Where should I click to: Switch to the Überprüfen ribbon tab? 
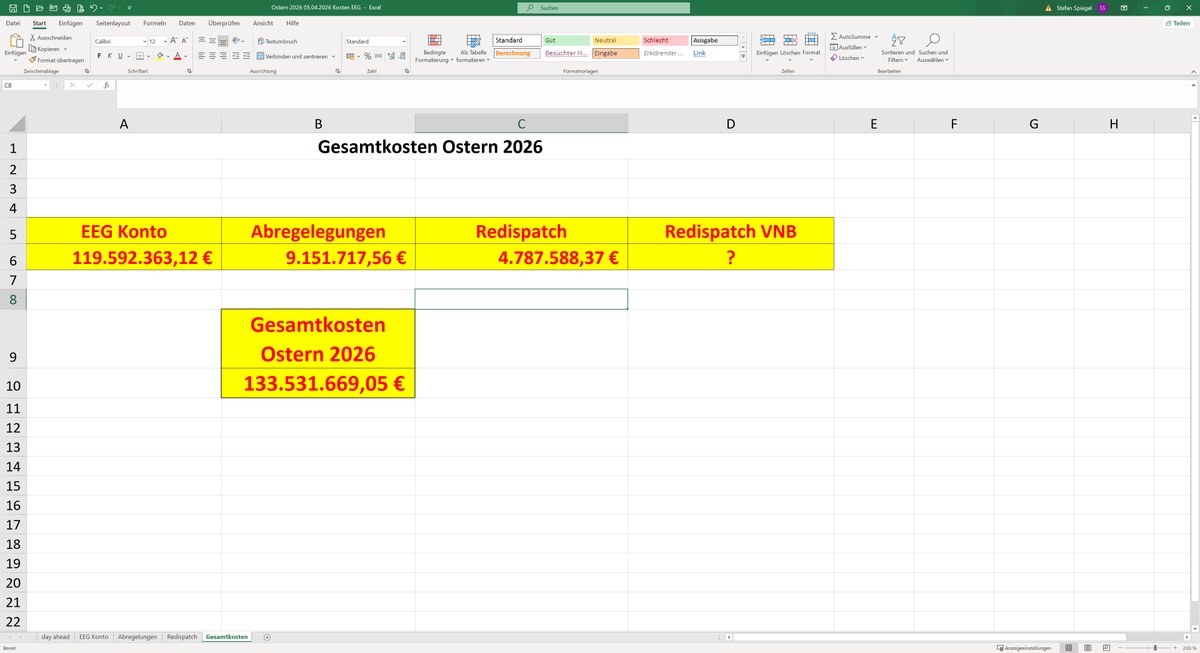point(222,23)
